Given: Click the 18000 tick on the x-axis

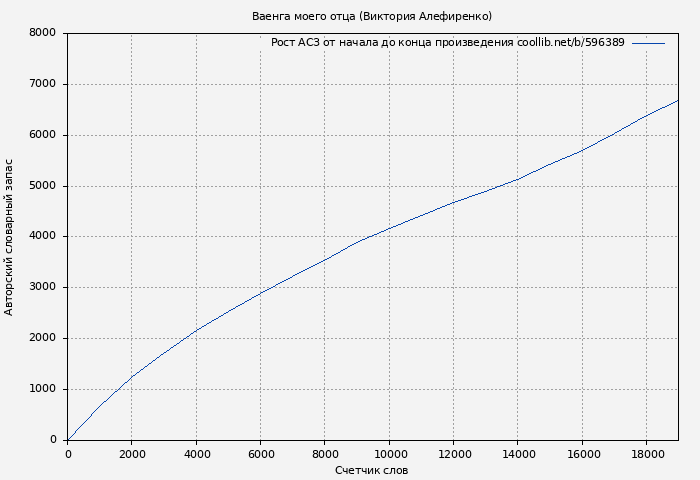Looking at the screenshot, I should pos(645,453).
